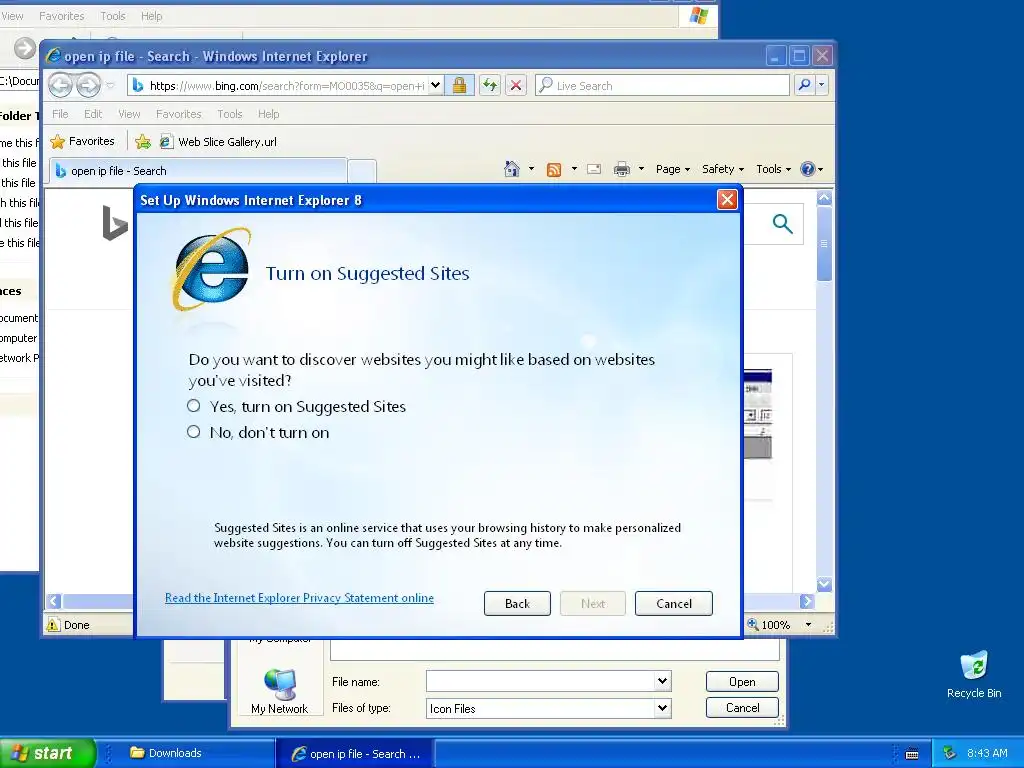Viewport: 1024px width, 768px height.
Task: Close the Set Up Internet Explorer 8 dialog
Action: coord(727,199)
